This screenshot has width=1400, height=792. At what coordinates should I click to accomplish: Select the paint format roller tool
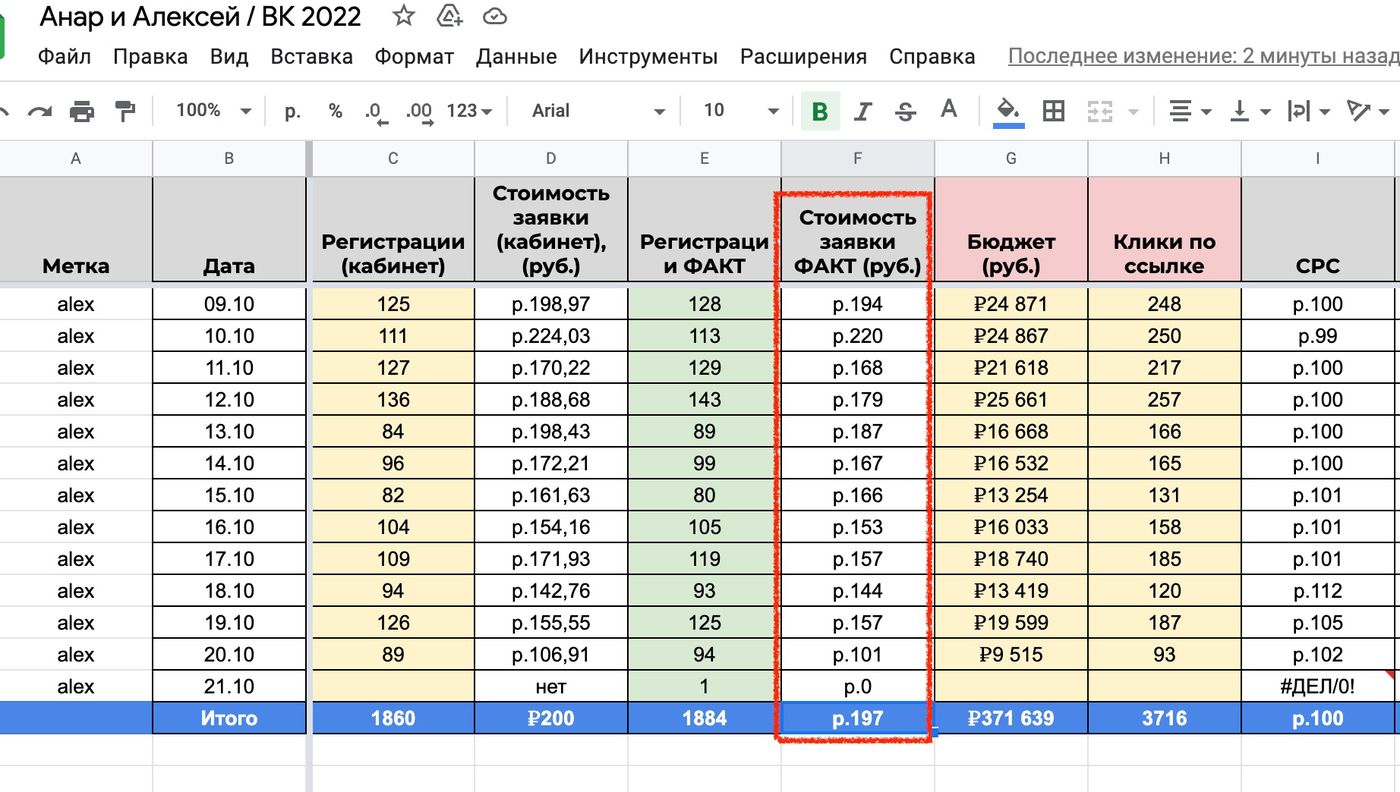point(125,111)
